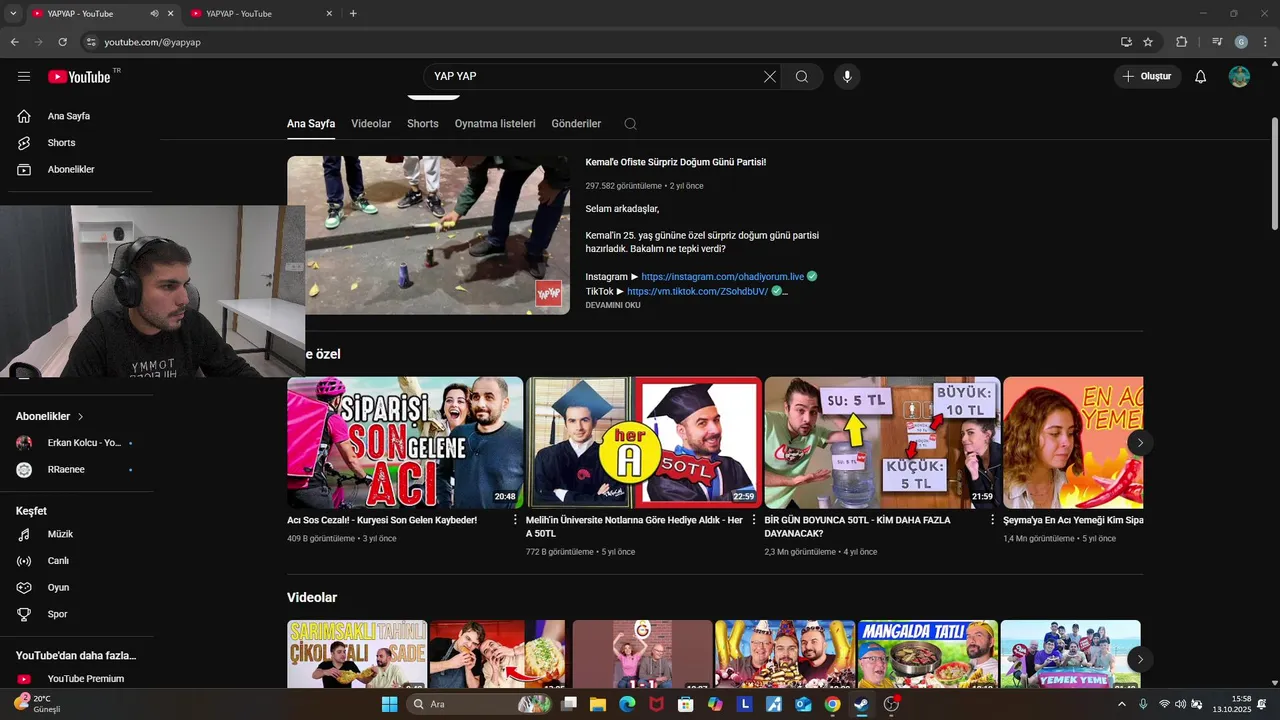
Task: Show next videos in the Videolar row
Action: click(1139, 659)
